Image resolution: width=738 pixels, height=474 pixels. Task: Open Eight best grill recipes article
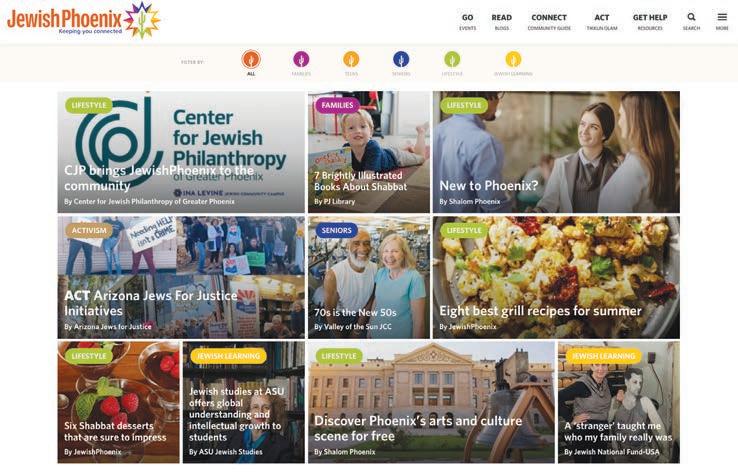click(556, 277)
